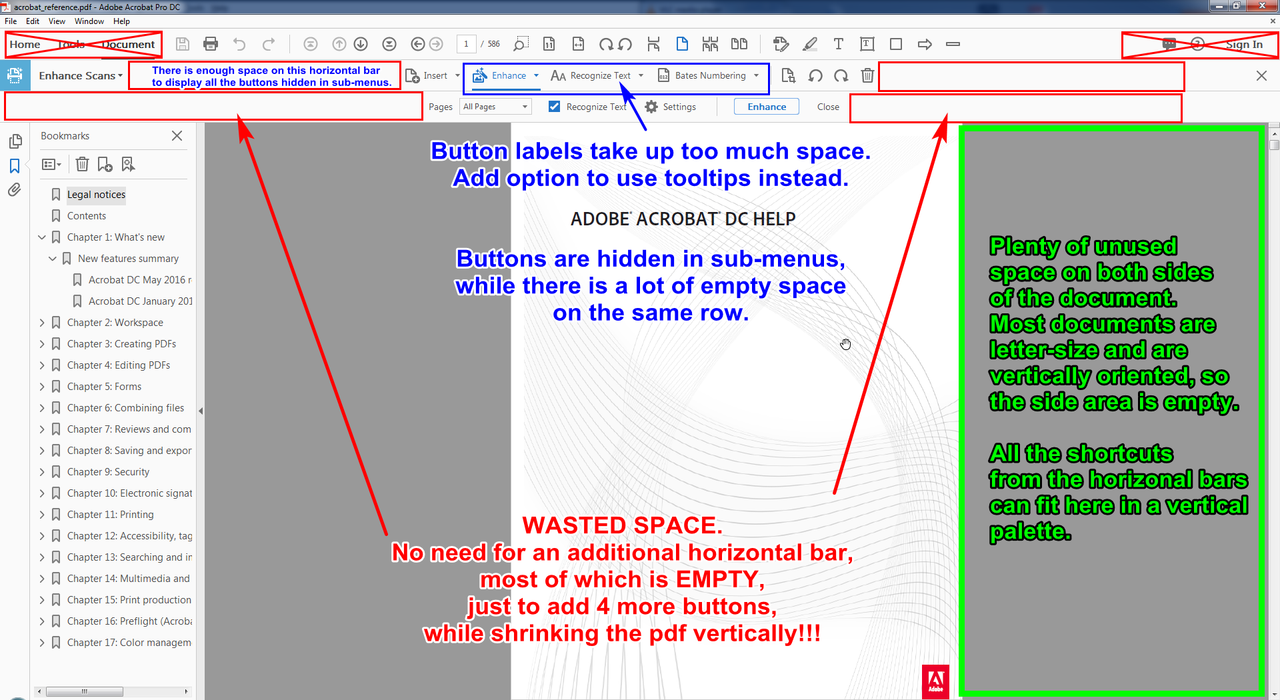Viewport: 1280px width, 700px height.
Task: Click the Save file icon
Action: tap(182, 44)
